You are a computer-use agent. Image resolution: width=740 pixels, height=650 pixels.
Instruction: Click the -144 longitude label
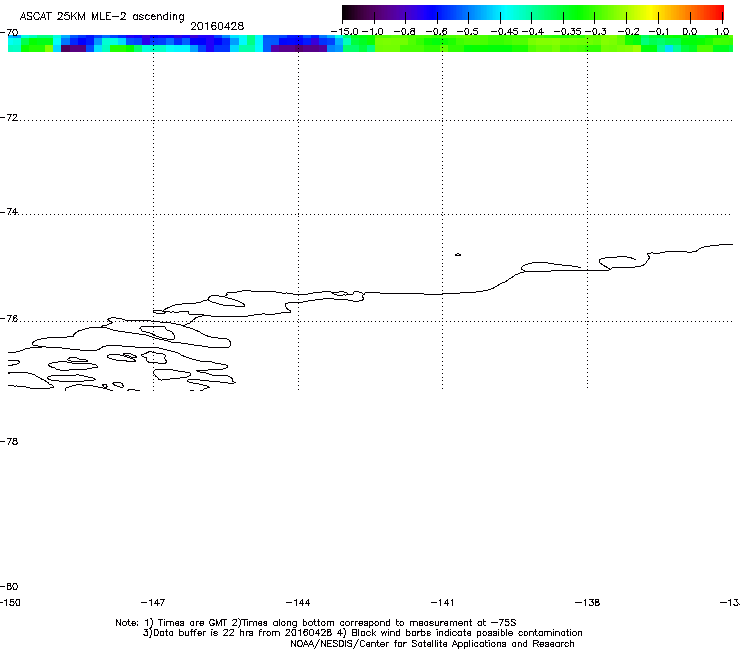coord(298,603)
